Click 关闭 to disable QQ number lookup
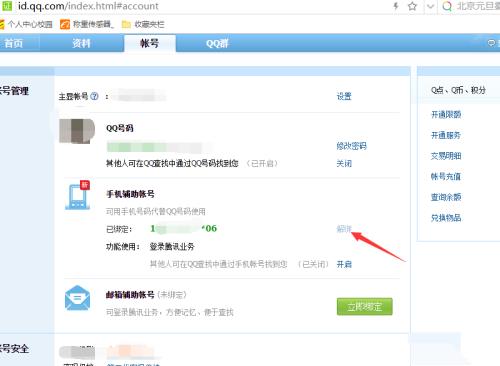500x366 pixels. tap(344, 163)
